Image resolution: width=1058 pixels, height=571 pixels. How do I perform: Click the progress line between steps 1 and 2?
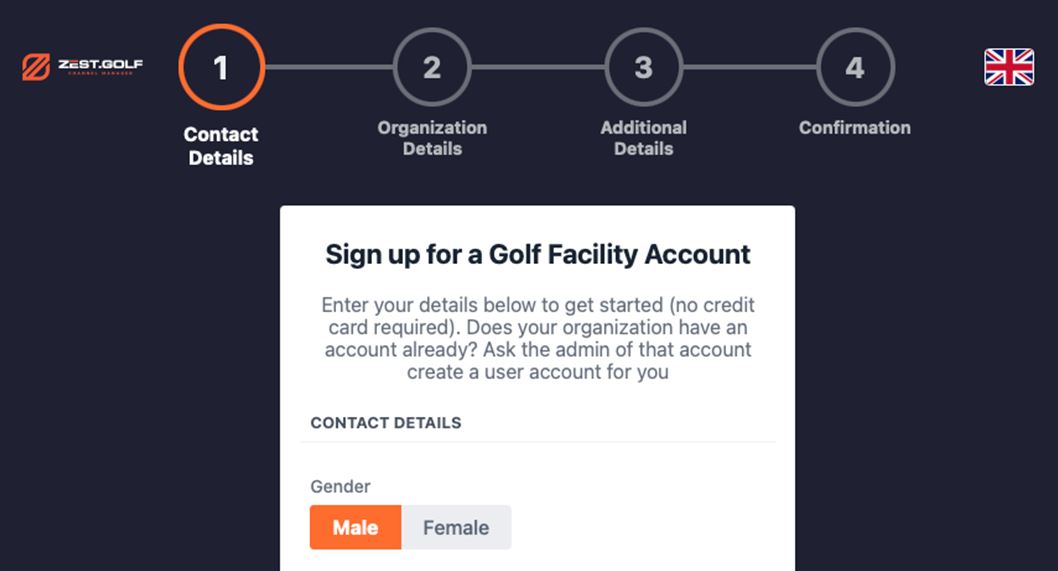[x=328, y=67]
